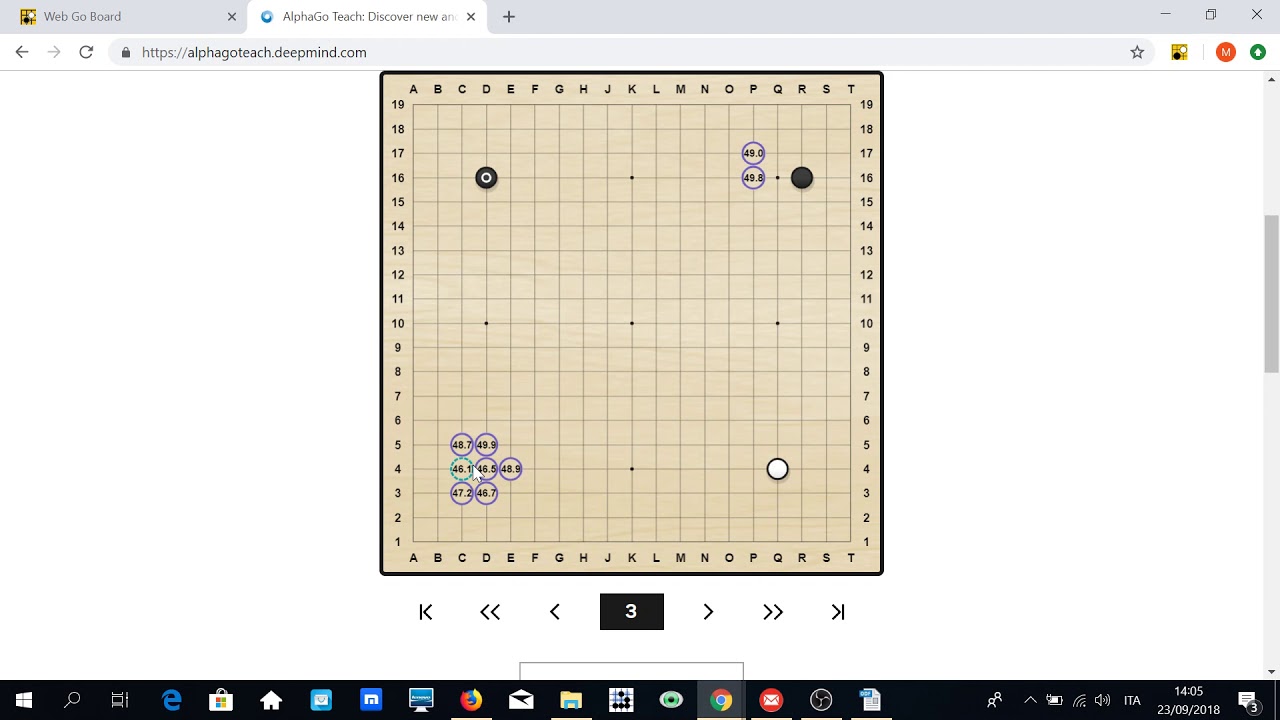Open the home icon app on taskbar

pos(271,700)
